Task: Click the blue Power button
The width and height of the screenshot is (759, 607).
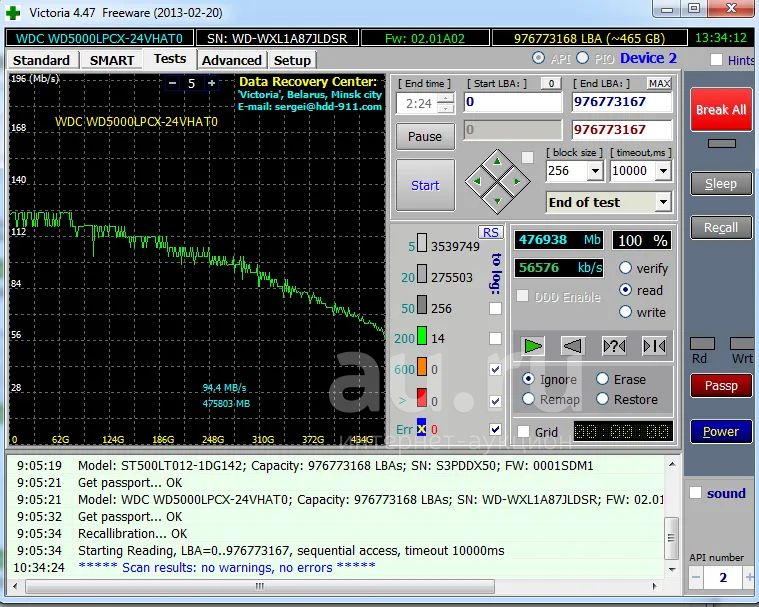Action: click(x=721, y=431)
